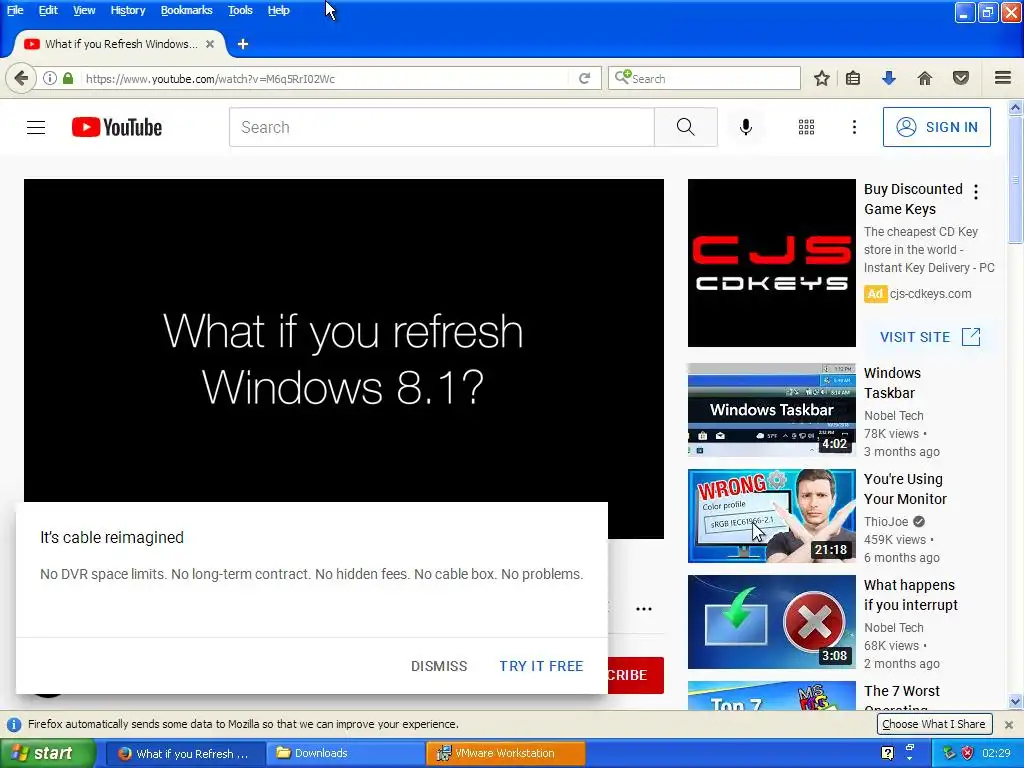Click the YouTube logo

tap(117, 127)
